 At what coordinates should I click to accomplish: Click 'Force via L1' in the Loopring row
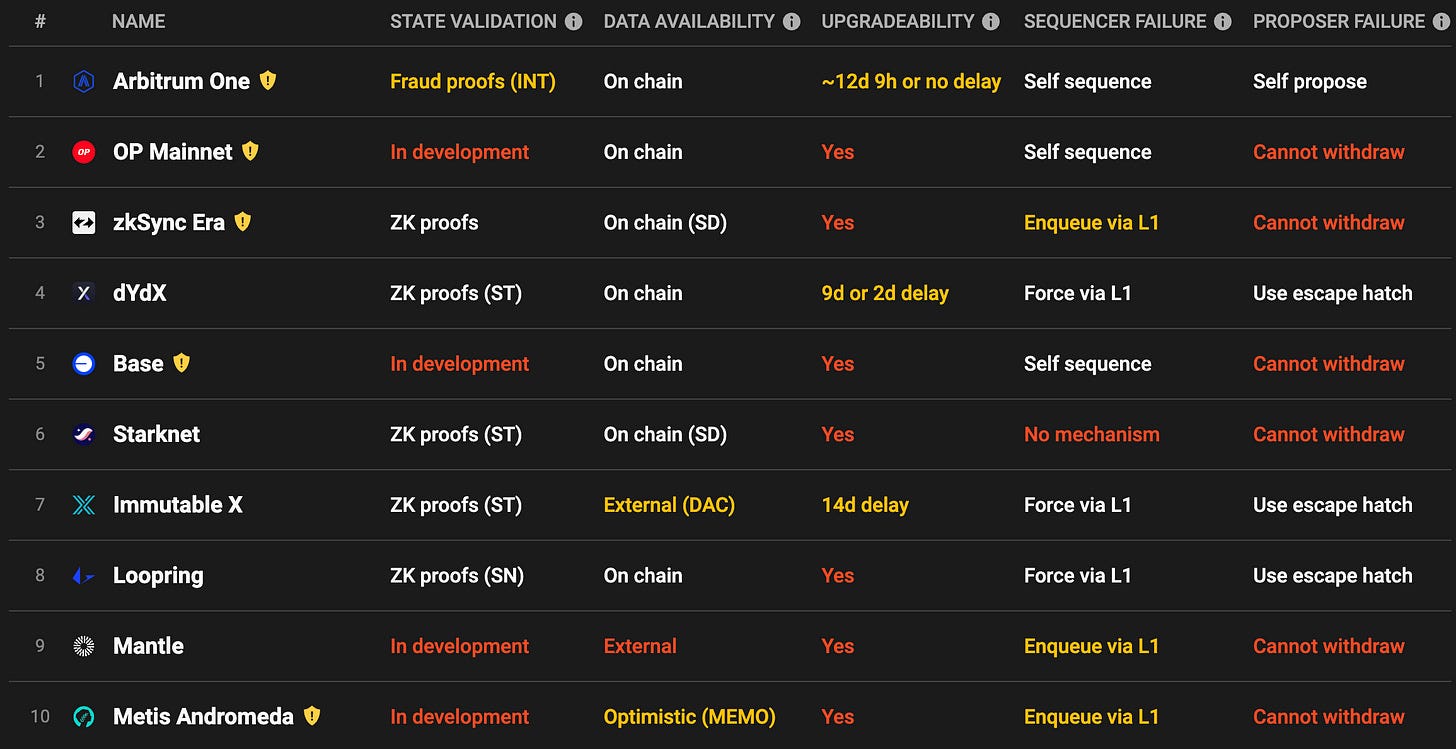coord(1078,576)
